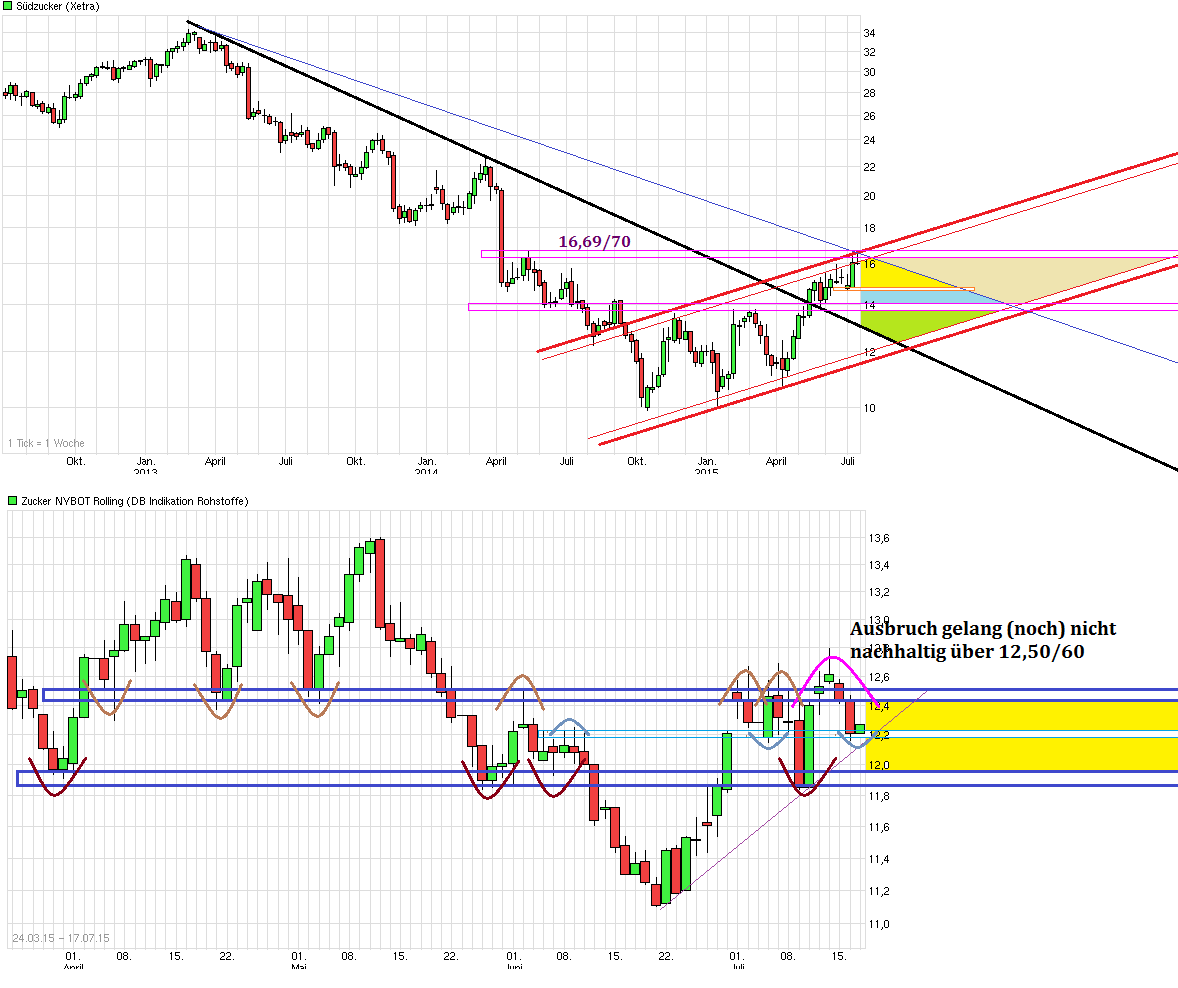Image resolution: width=1178 pixels, height=988 pixels.
Task: Click the price label 13,6 on lower axis
Action: 879,538
